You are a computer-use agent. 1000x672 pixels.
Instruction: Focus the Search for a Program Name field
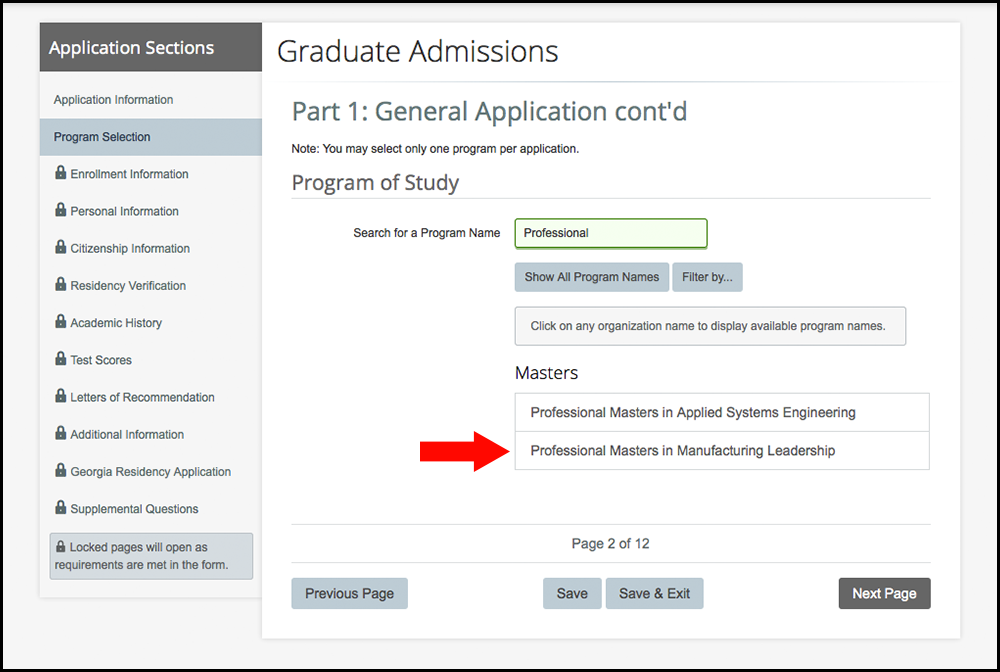pos(610,233)
